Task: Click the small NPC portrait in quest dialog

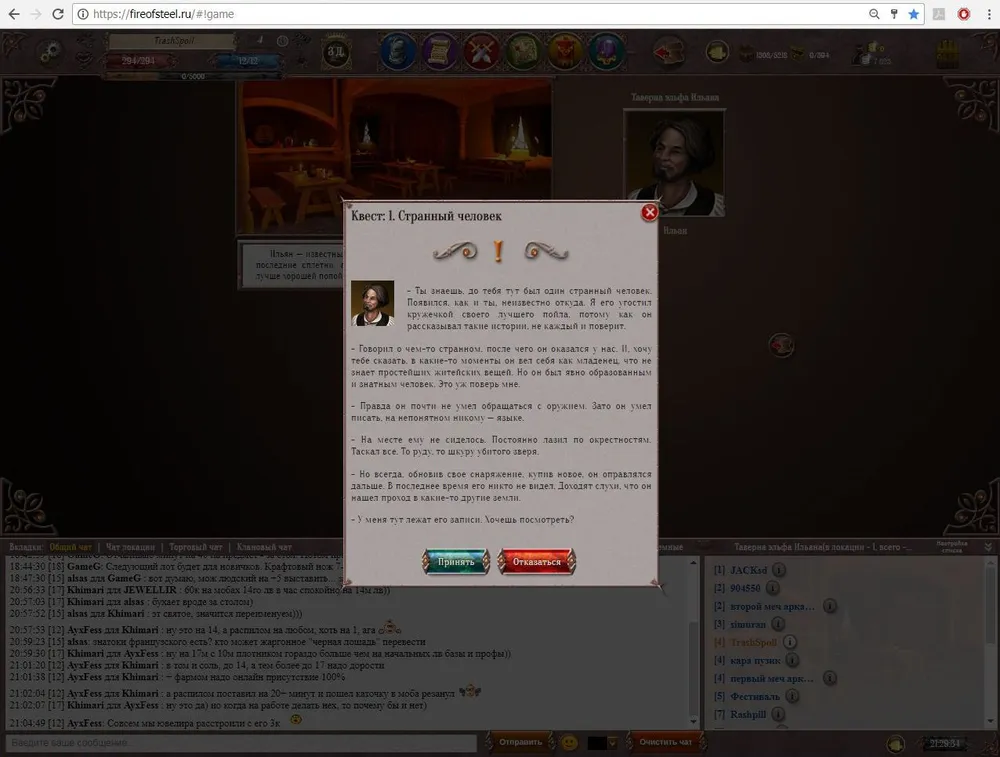Action: point(372,304)
